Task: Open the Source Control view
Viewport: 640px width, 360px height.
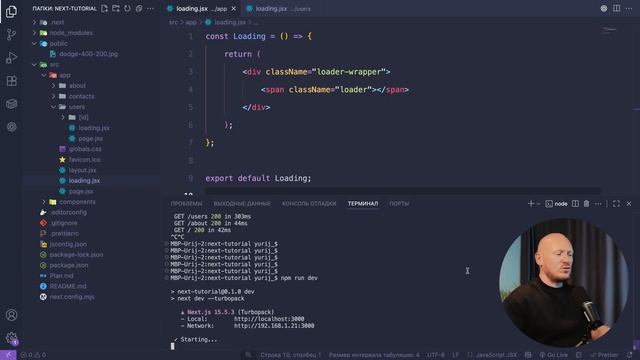Action: [11, 34]
